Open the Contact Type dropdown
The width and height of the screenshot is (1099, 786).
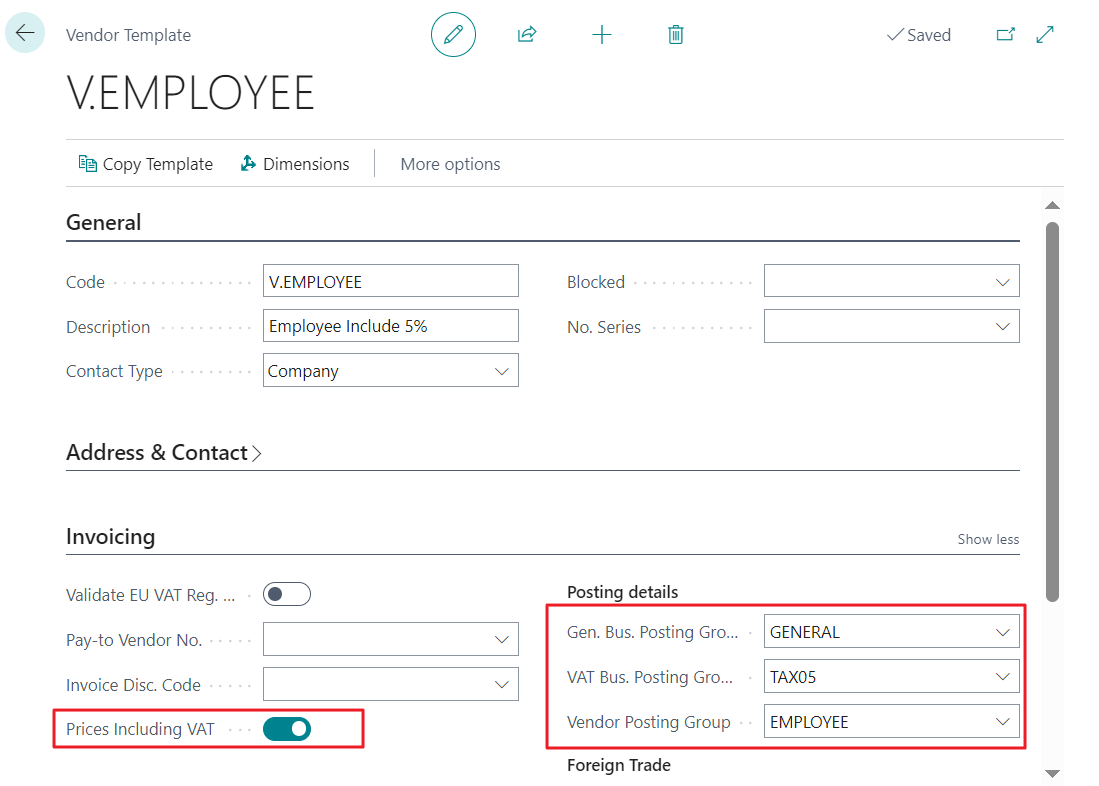[501, 371]
